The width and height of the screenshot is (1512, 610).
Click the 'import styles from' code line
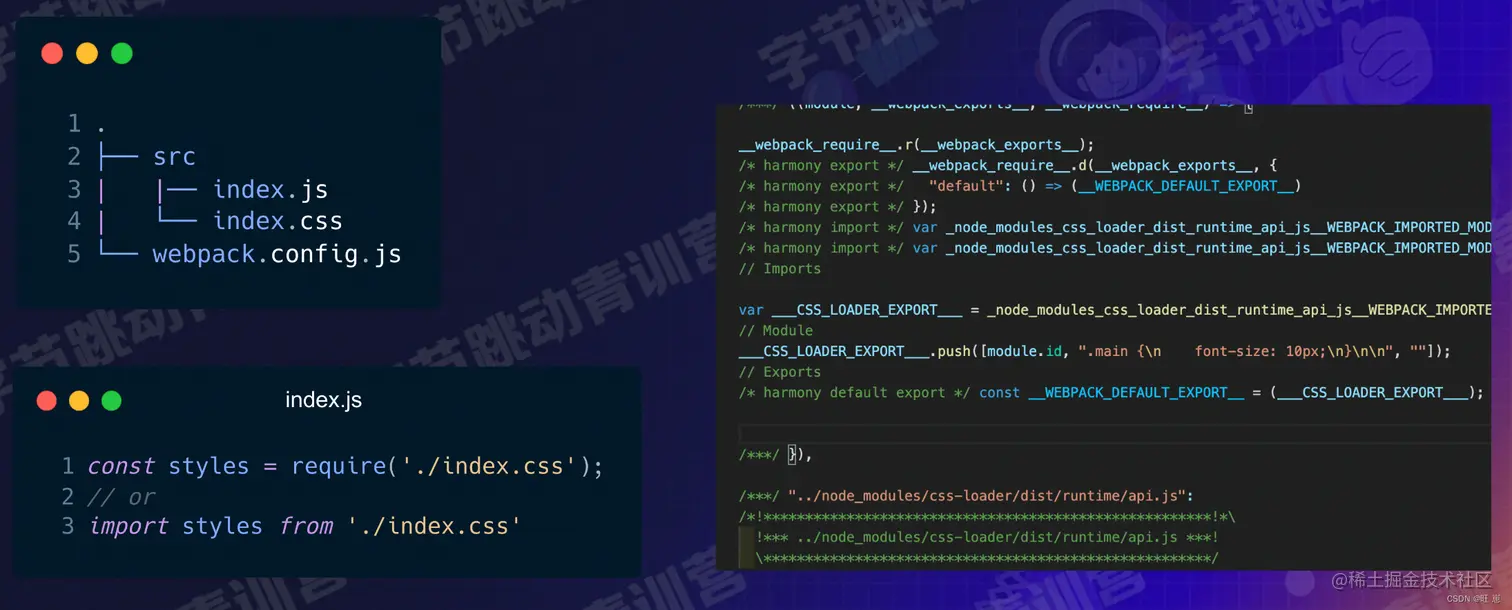point(305,526)
